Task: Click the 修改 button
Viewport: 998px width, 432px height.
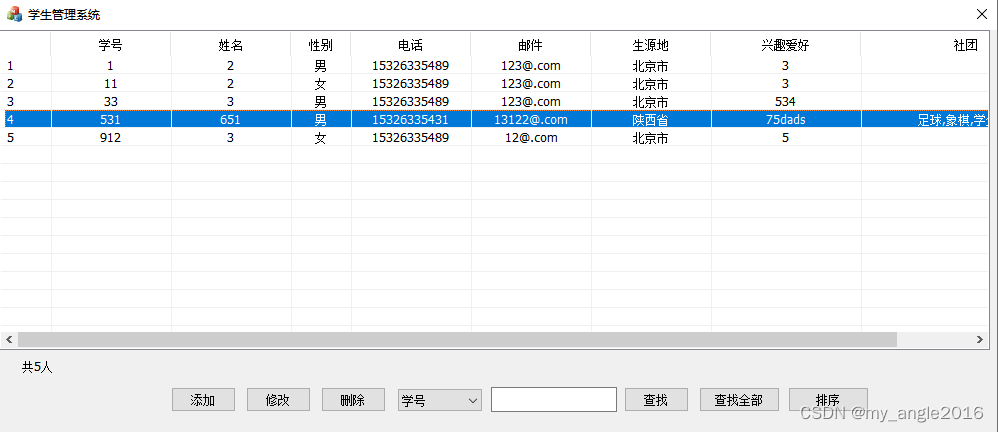Action: 278,400
